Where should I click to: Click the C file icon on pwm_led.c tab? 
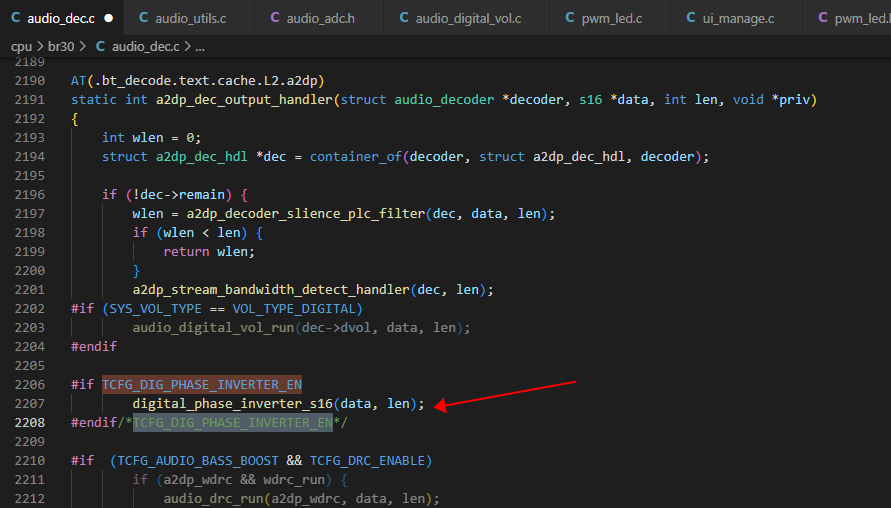pos(570,18)
